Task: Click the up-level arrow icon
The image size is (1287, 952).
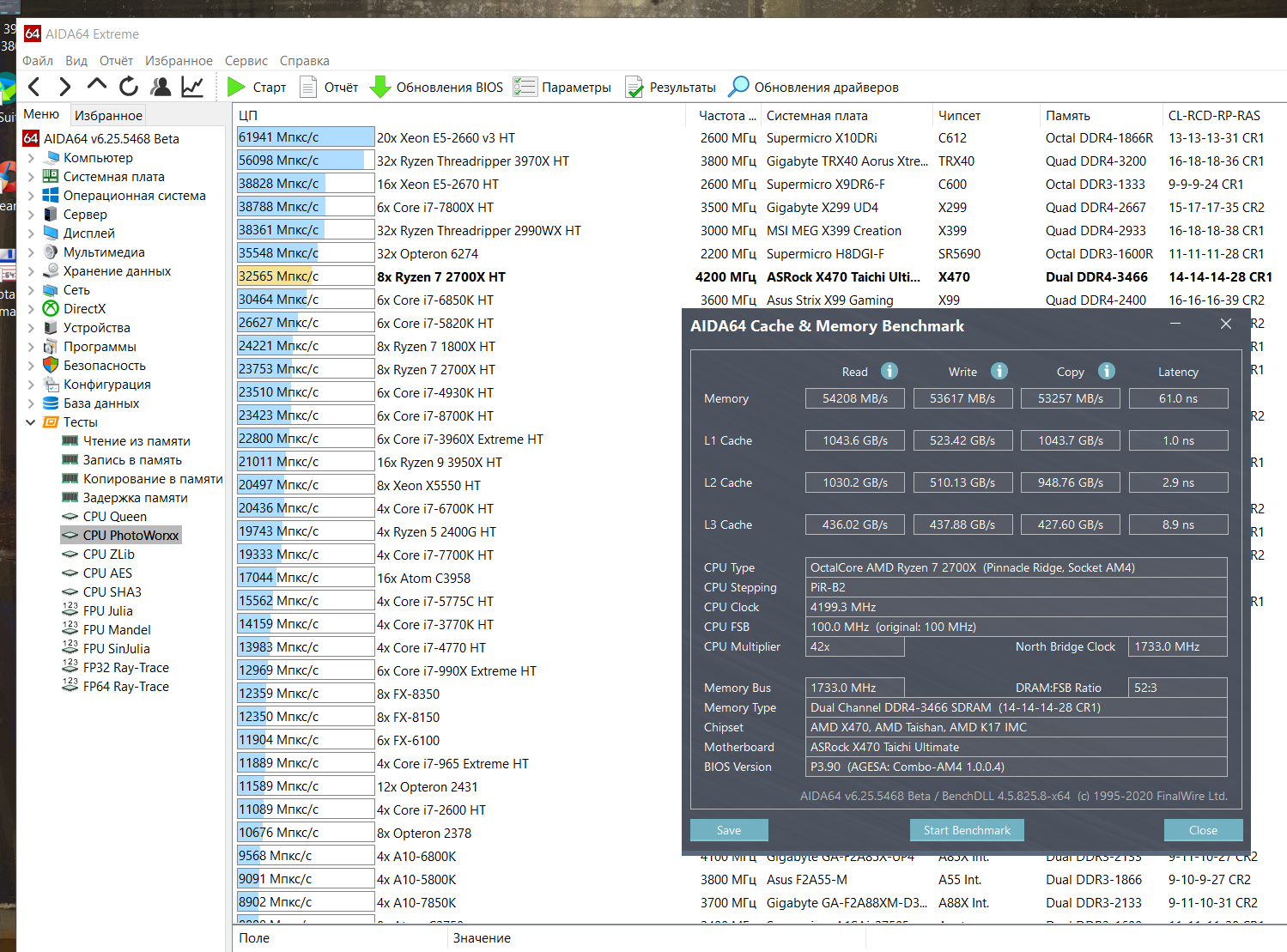Action: [97, 85]
